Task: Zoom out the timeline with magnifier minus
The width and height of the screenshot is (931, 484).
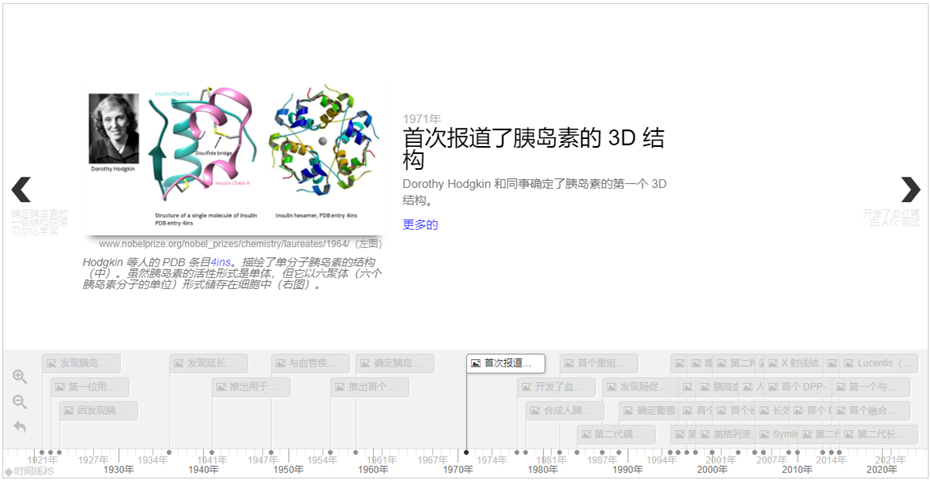Action: [x=20, y=401]
